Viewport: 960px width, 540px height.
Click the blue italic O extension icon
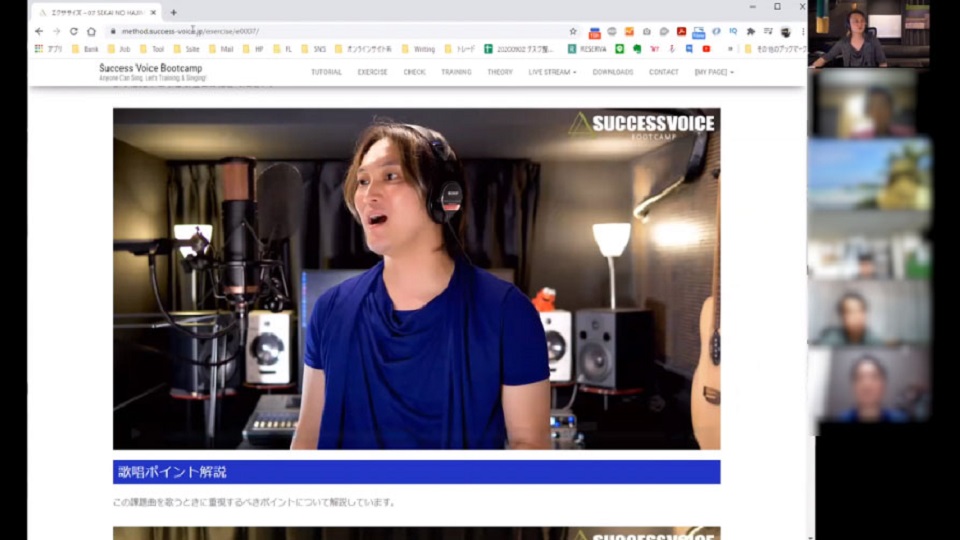click(716, 31)
